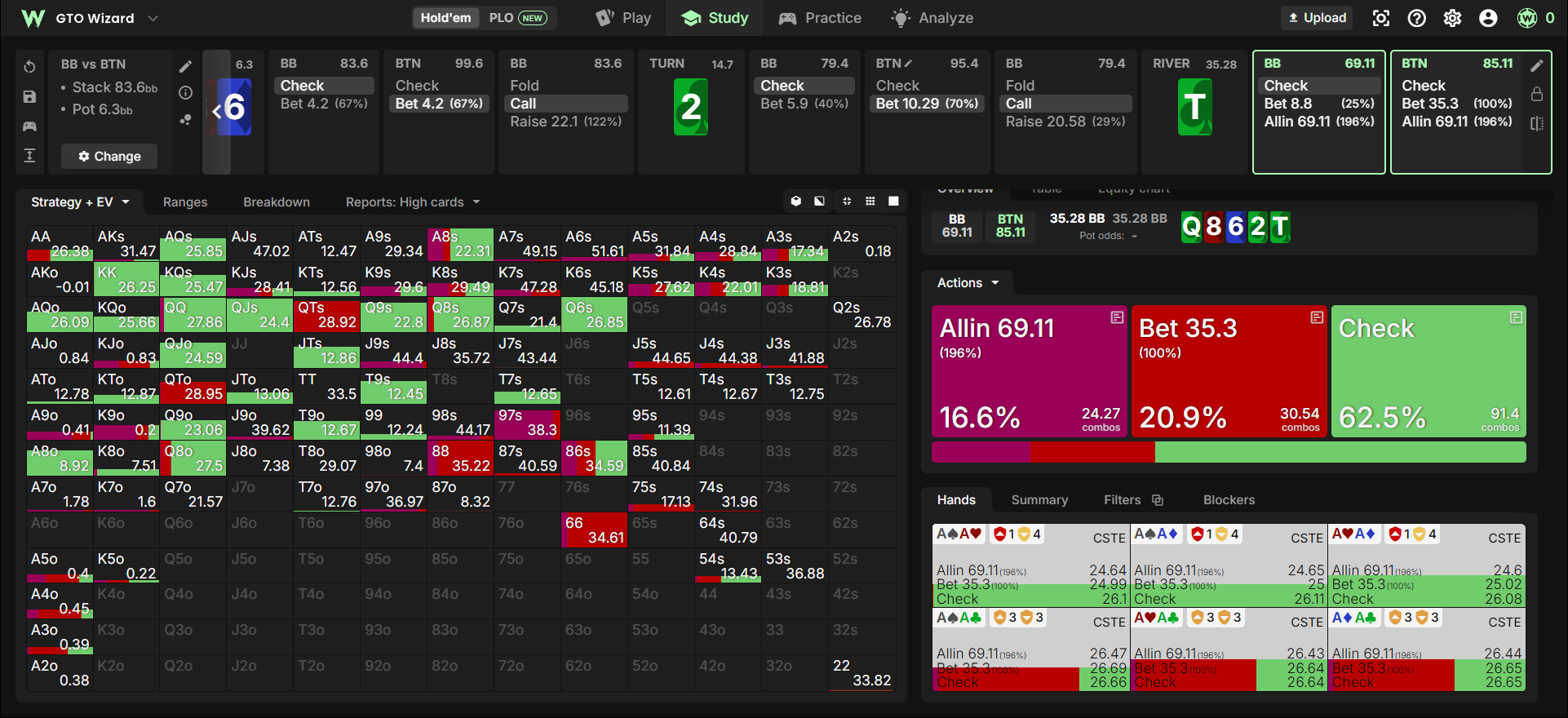Click the vertical expand/collapse height icon

(29, 156)
